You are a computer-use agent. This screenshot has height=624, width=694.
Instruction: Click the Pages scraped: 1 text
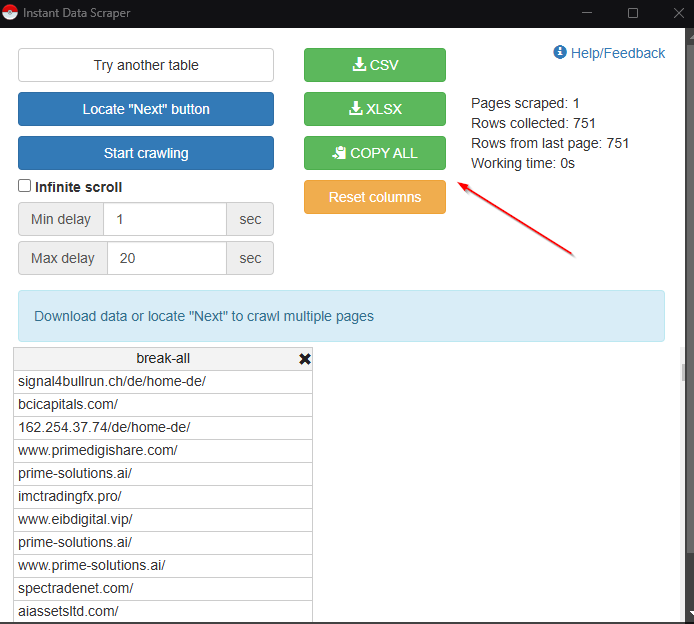coord(525,103)
